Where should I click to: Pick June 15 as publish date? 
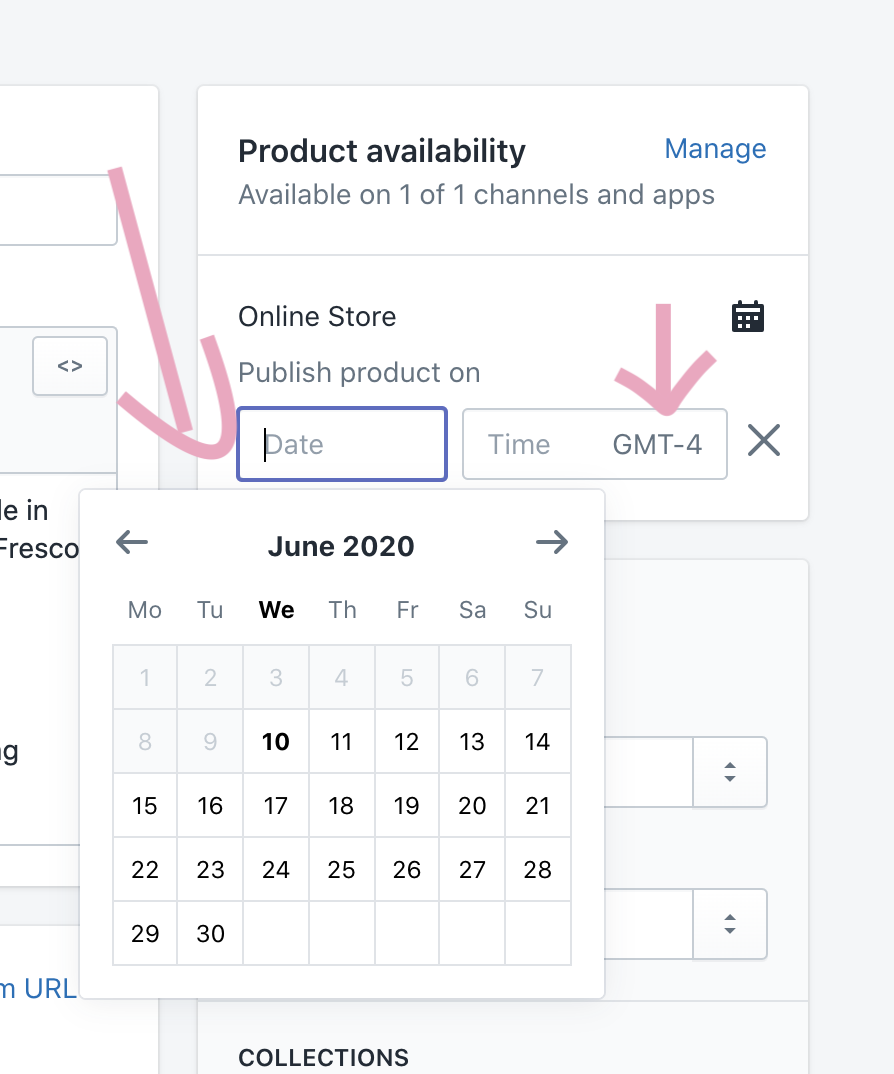tap(145, 806)
